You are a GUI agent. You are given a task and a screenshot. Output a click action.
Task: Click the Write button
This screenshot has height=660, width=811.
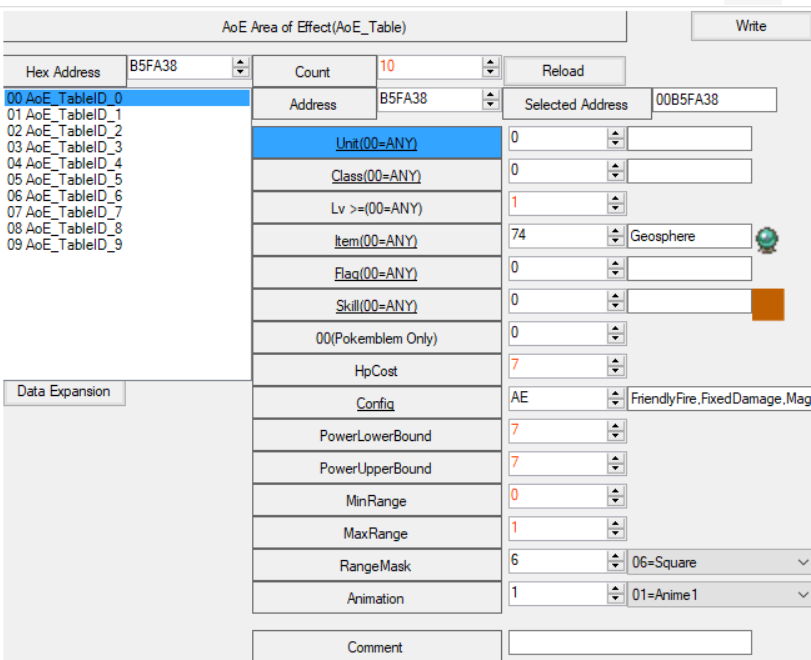pyautogui.click(x=751, y=26)
